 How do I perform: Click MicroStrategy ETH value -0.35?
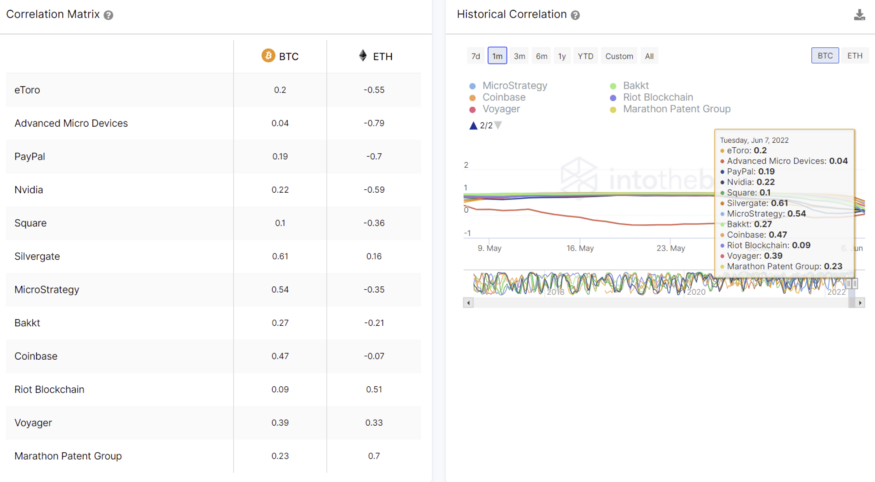click(x=374, y=290)
